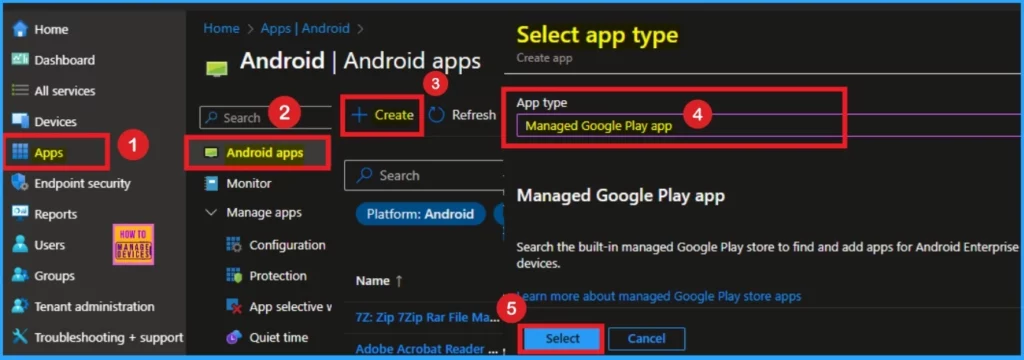Image resolution: width=1024 pixels, height=360 pixels.
Task: Collapse the Manage apps section
Action: pyautogui.click(x=211, y=213)
